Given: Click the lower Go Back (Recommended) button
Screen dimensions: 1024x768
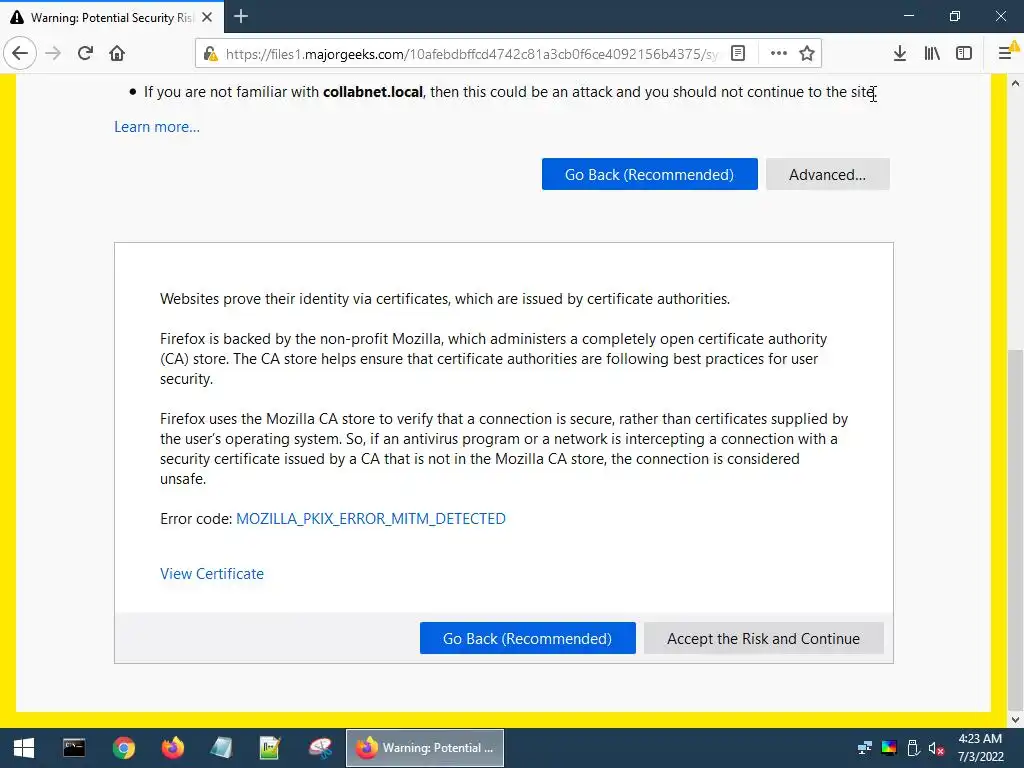Looking at the screenshot, I should point(528,638).
